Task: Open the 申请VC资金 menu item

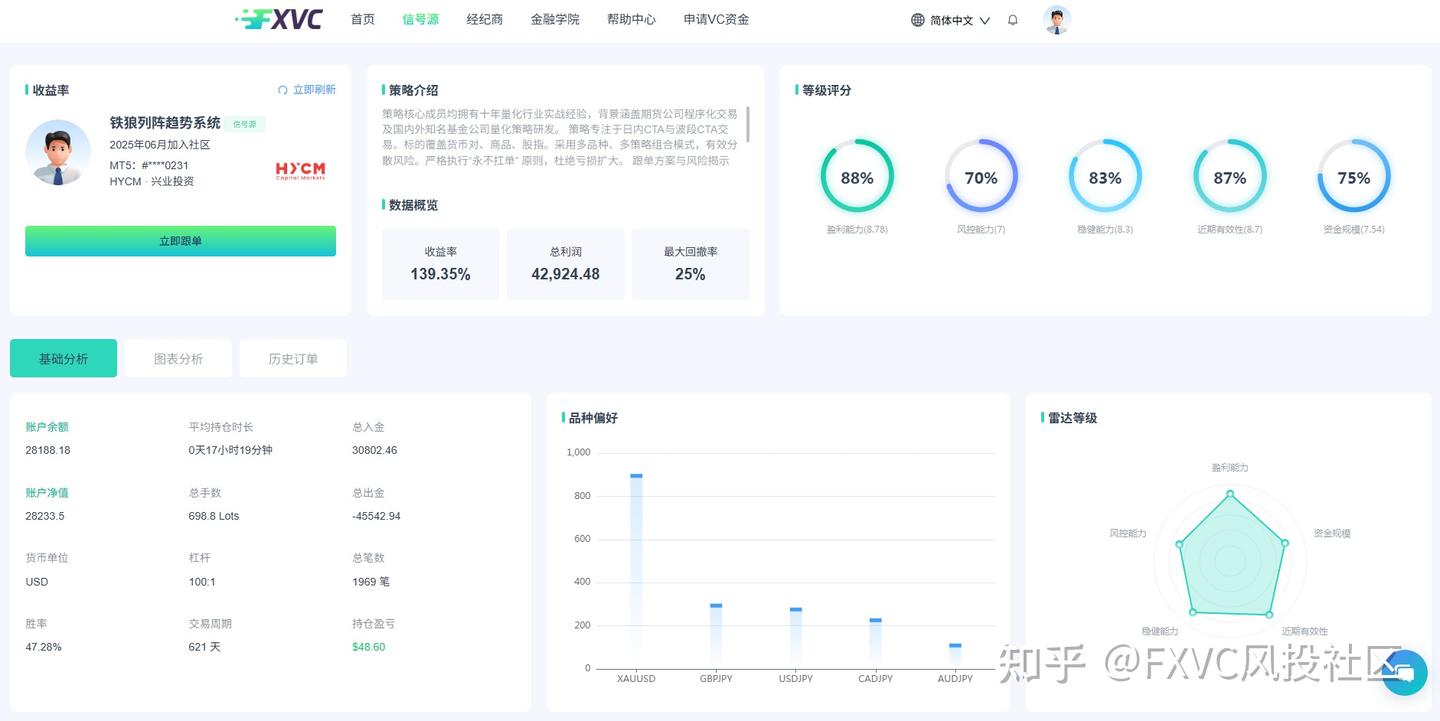Action: 716,19
